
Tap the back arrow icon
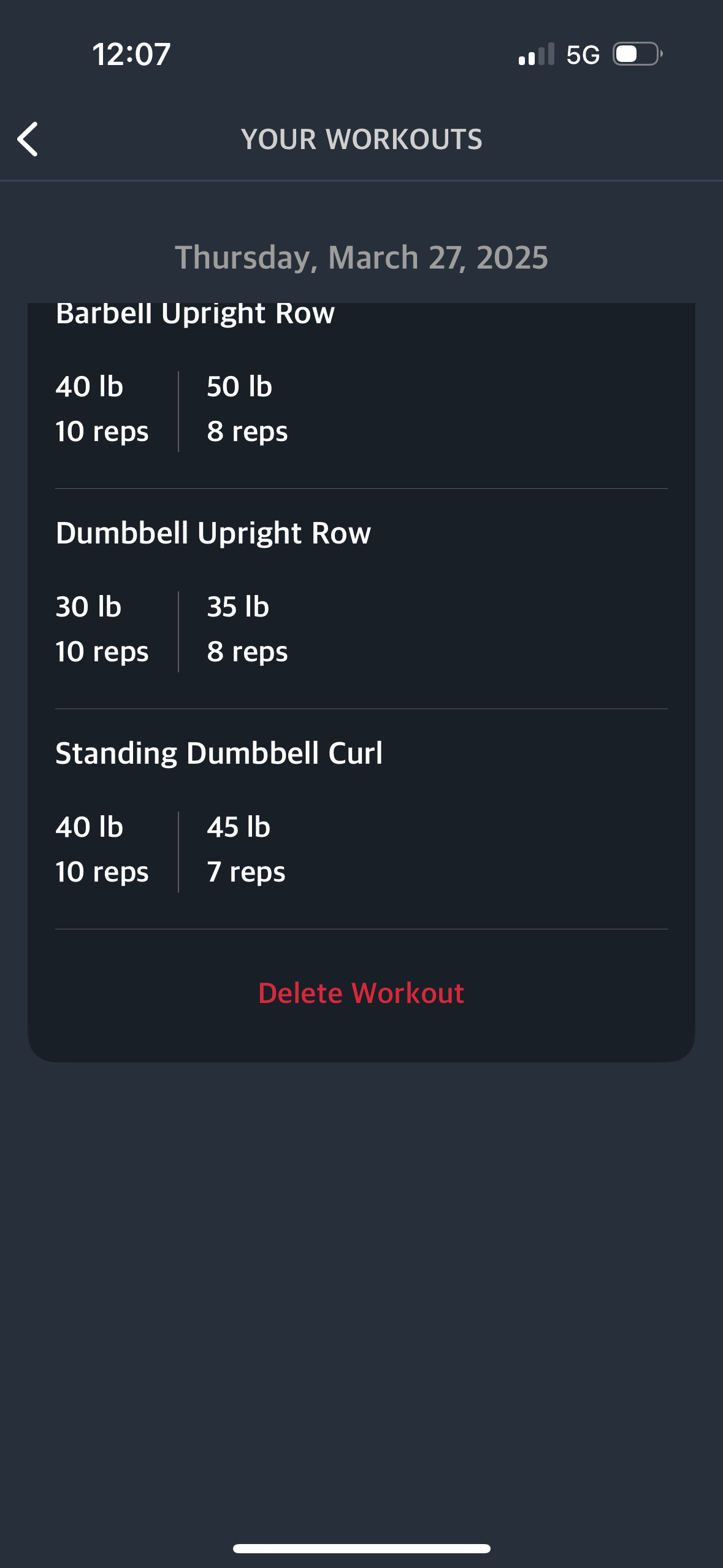tap(28, 139)
